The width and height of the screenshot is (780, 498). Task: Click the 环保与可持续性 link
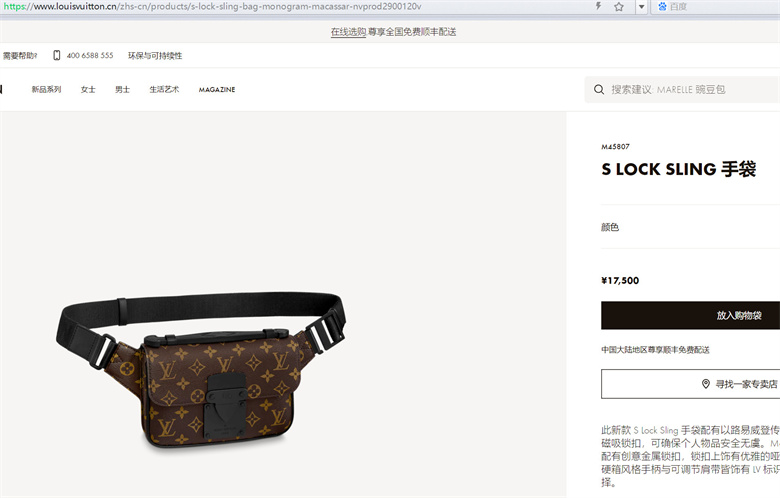pyautogui.click(x=155, y=56)
